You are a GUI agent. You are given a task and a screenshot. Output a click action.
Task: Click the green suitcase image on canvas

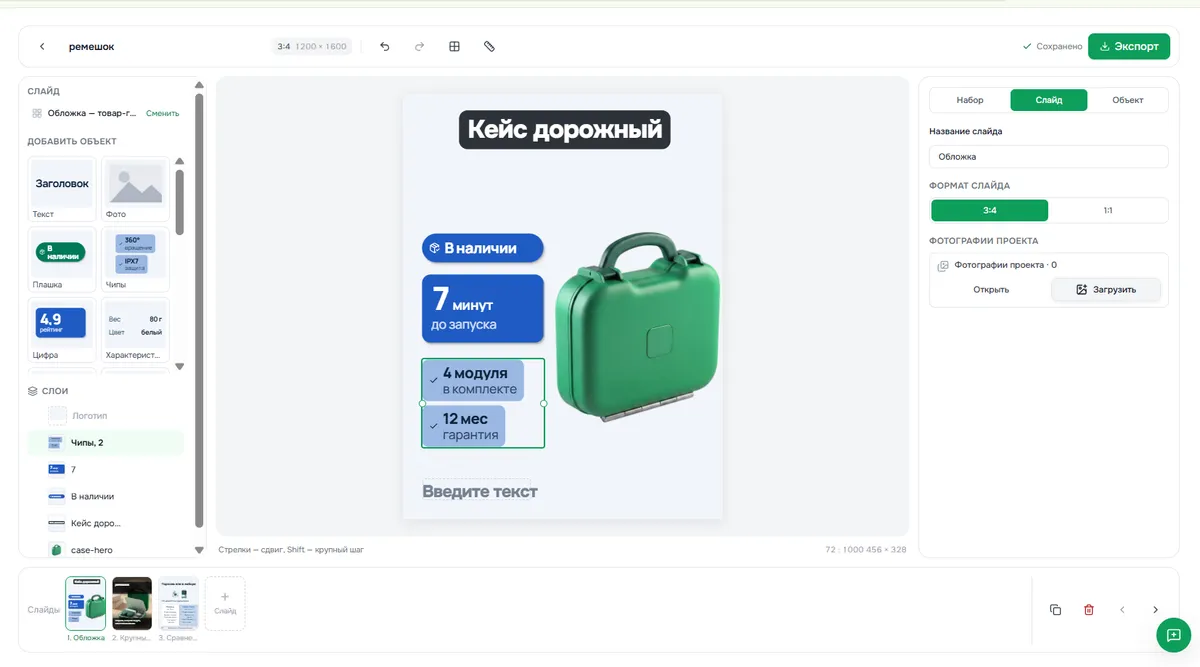point(637,327)
